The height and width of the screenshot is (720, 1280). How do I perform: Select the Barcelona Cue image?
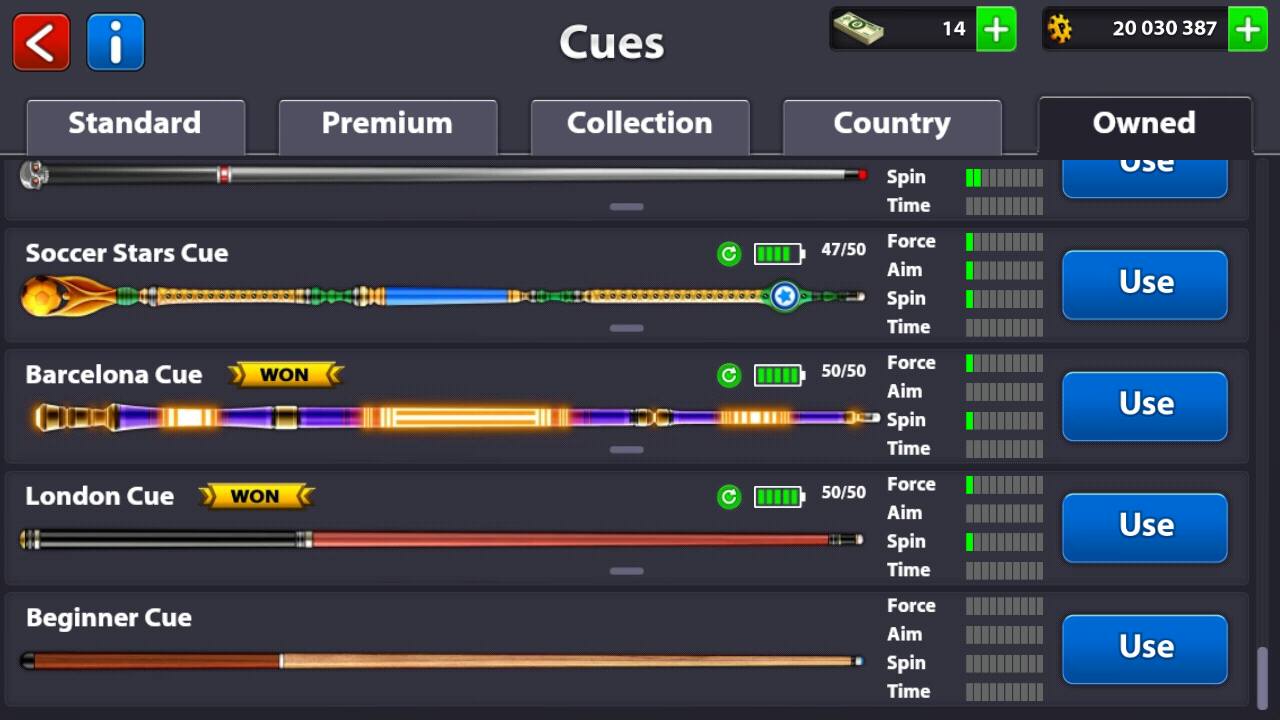coord(455,417)
